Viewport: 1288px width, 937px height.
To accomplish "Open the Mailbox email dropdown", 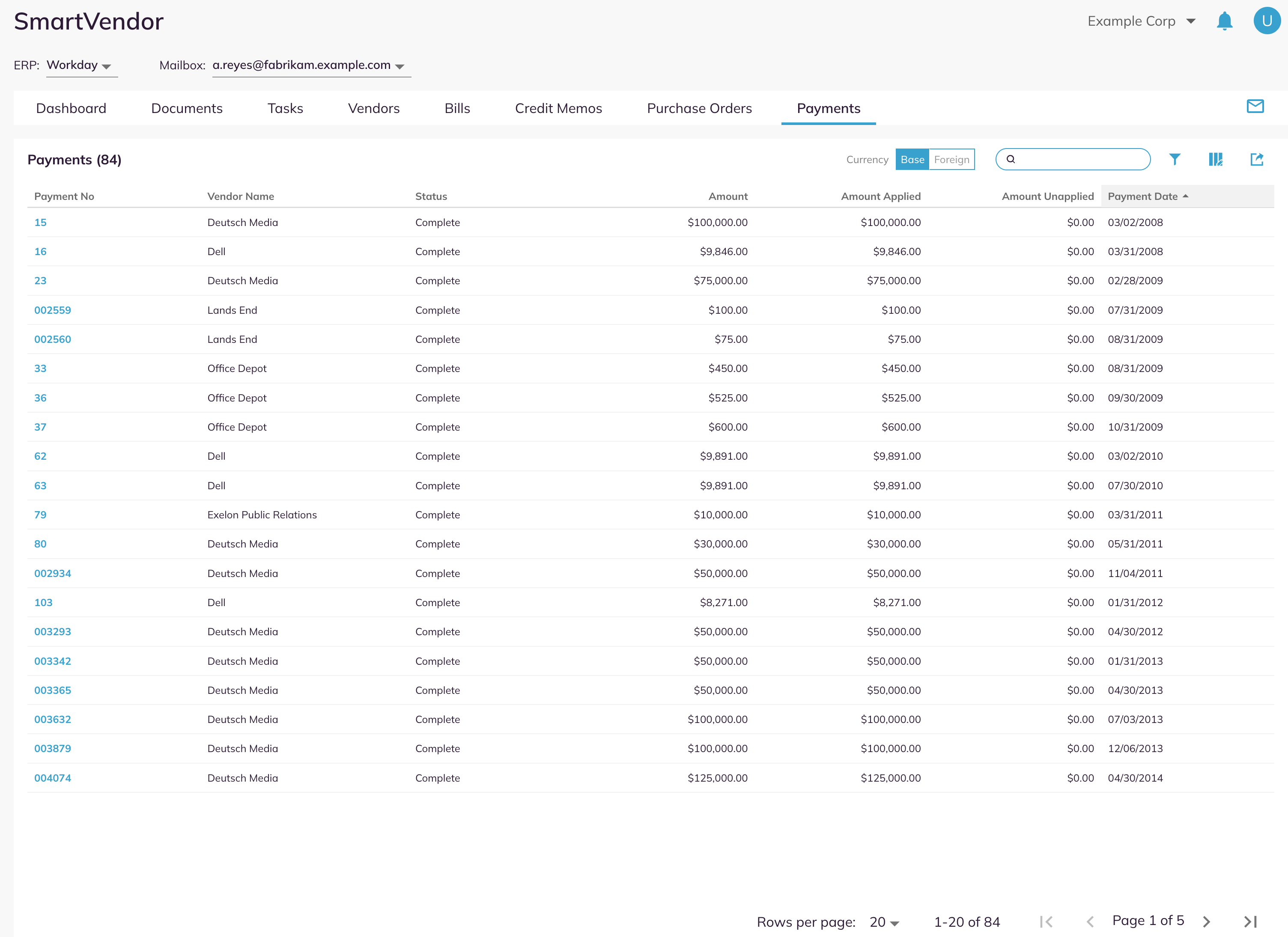I will (x=311, y=65).
